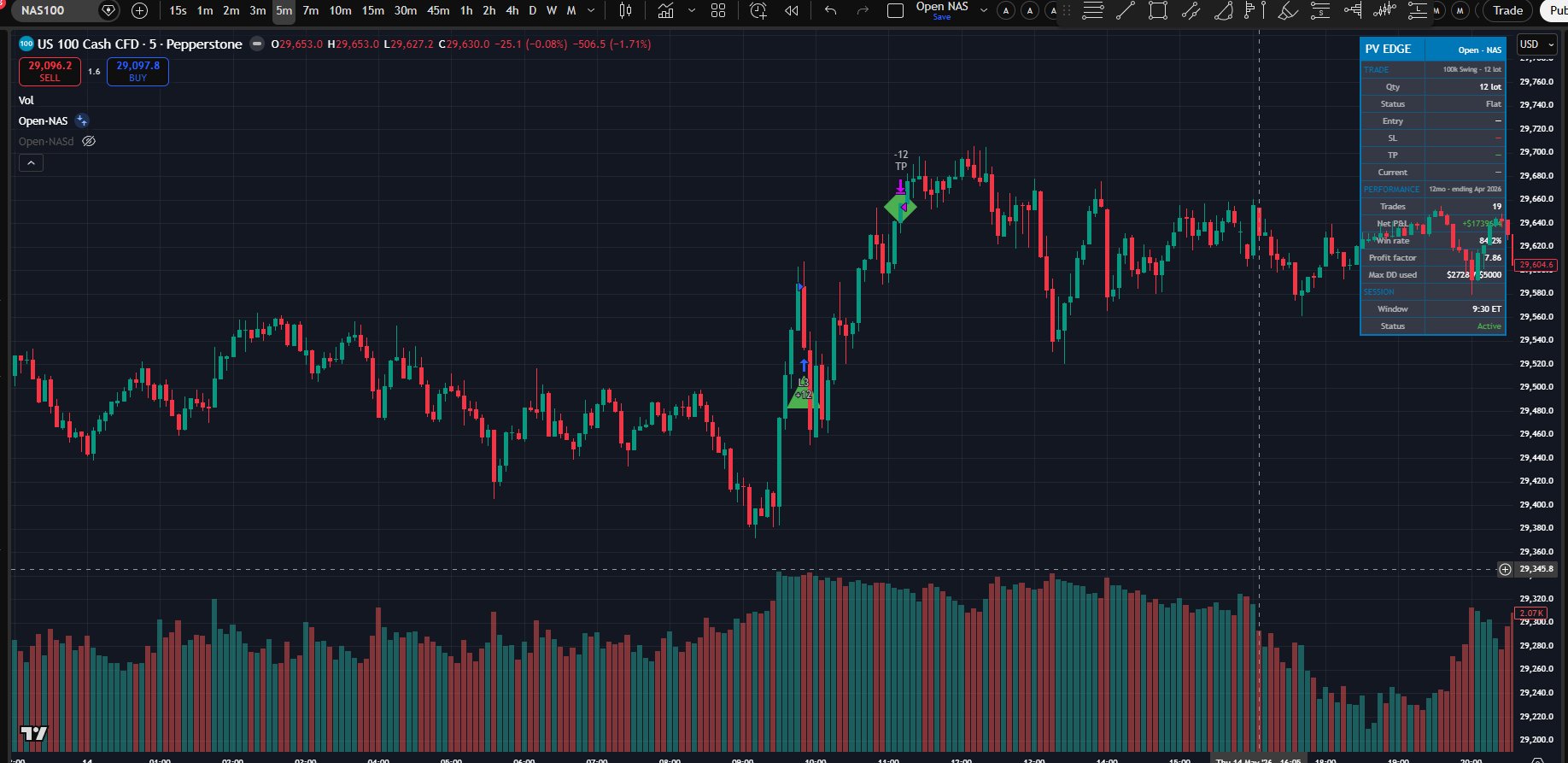Select the long position L-lines tool

pos(1417,10)
